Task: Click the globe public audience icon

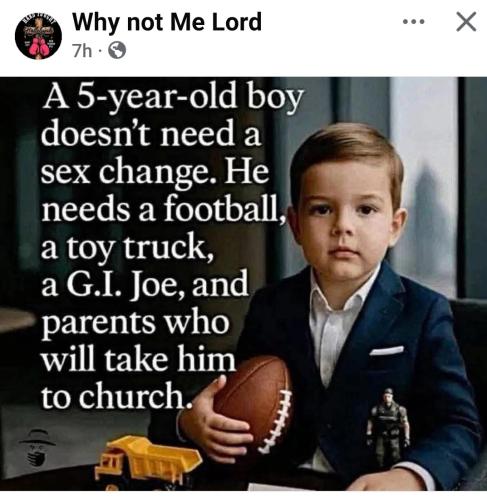Action: 117,51
